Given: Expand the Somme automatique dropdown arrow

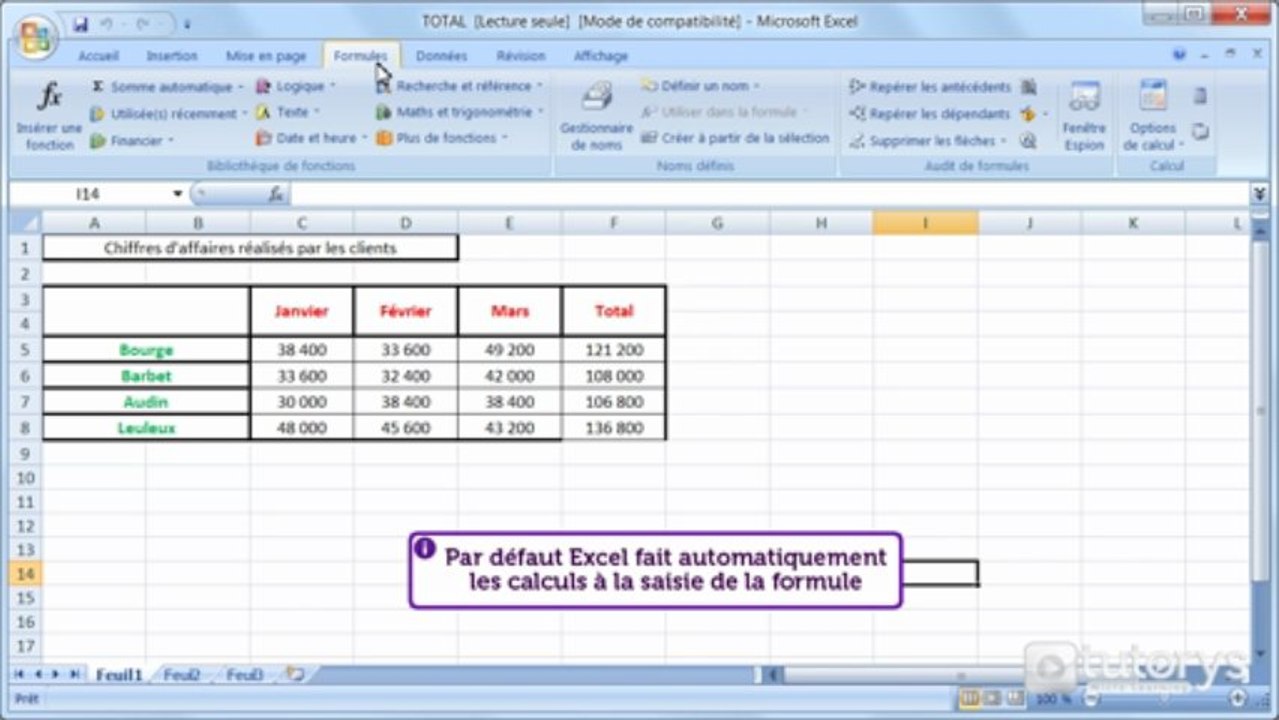Looking at the screenshot, I should 241,88.
